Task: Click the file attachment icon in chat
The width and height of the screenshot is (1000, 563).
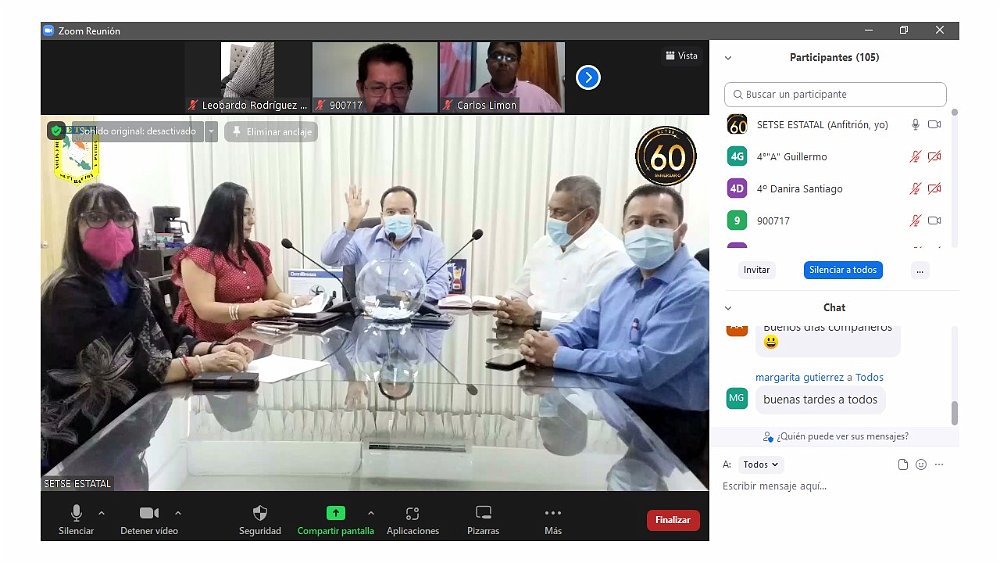Action: 903,465
